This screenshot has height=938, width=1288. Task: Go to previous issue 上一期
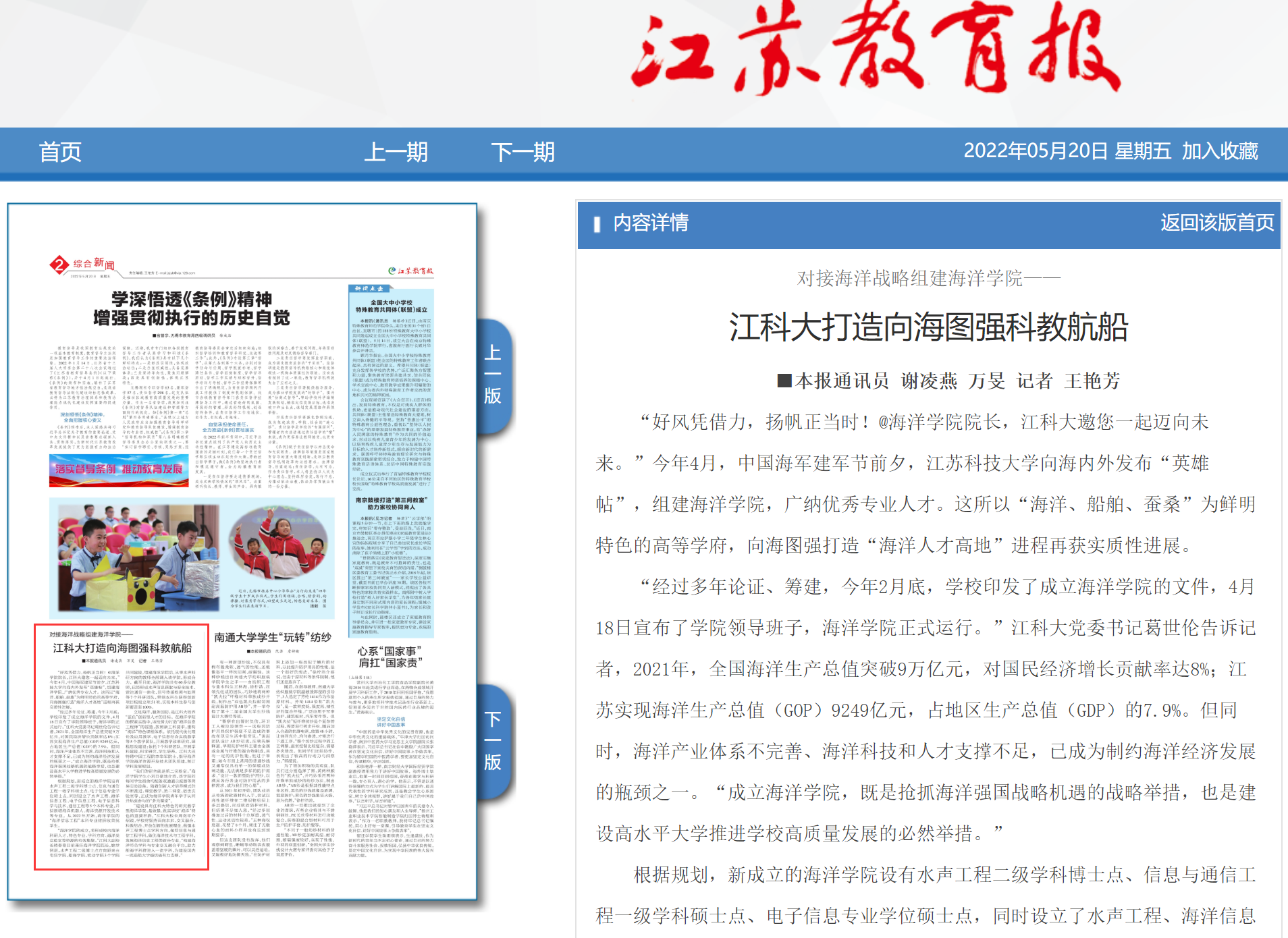pyautogui.click(x=396, y=152)
